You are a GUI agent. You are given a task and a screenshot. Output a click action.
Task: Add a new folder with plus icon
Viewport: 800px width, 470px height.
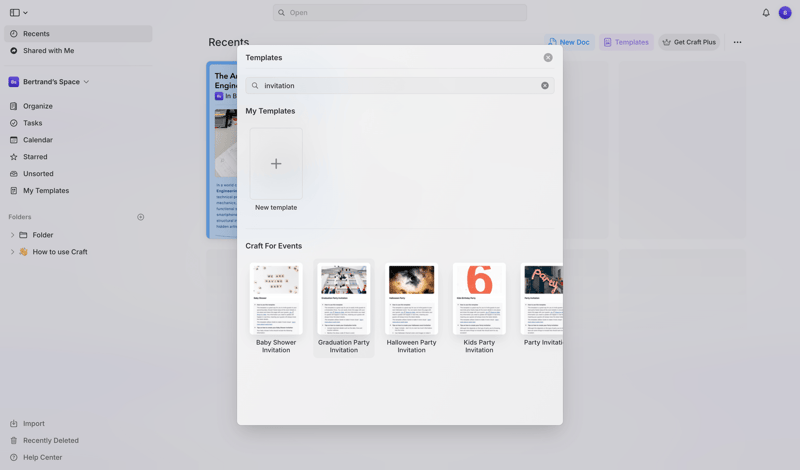tap(141, 217)
